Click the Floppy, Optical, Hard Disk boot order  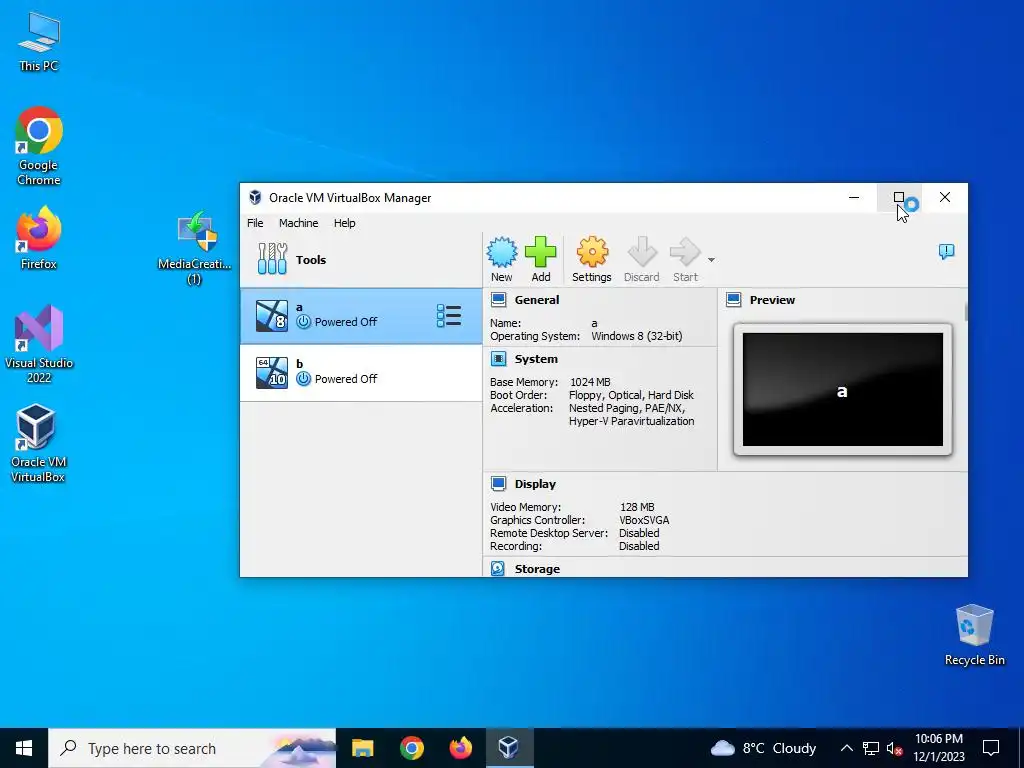coord(631,395)
